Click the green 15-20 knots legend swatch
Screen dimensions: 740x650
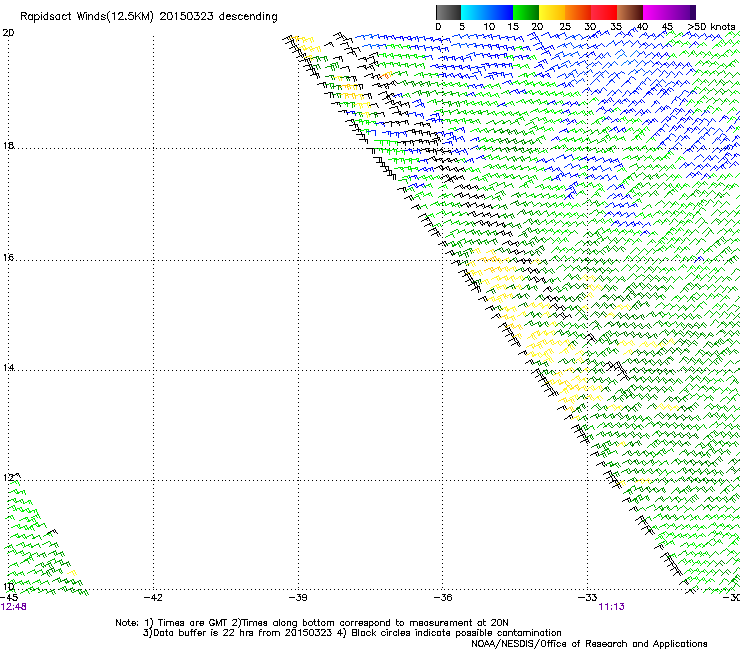point(526,12)
